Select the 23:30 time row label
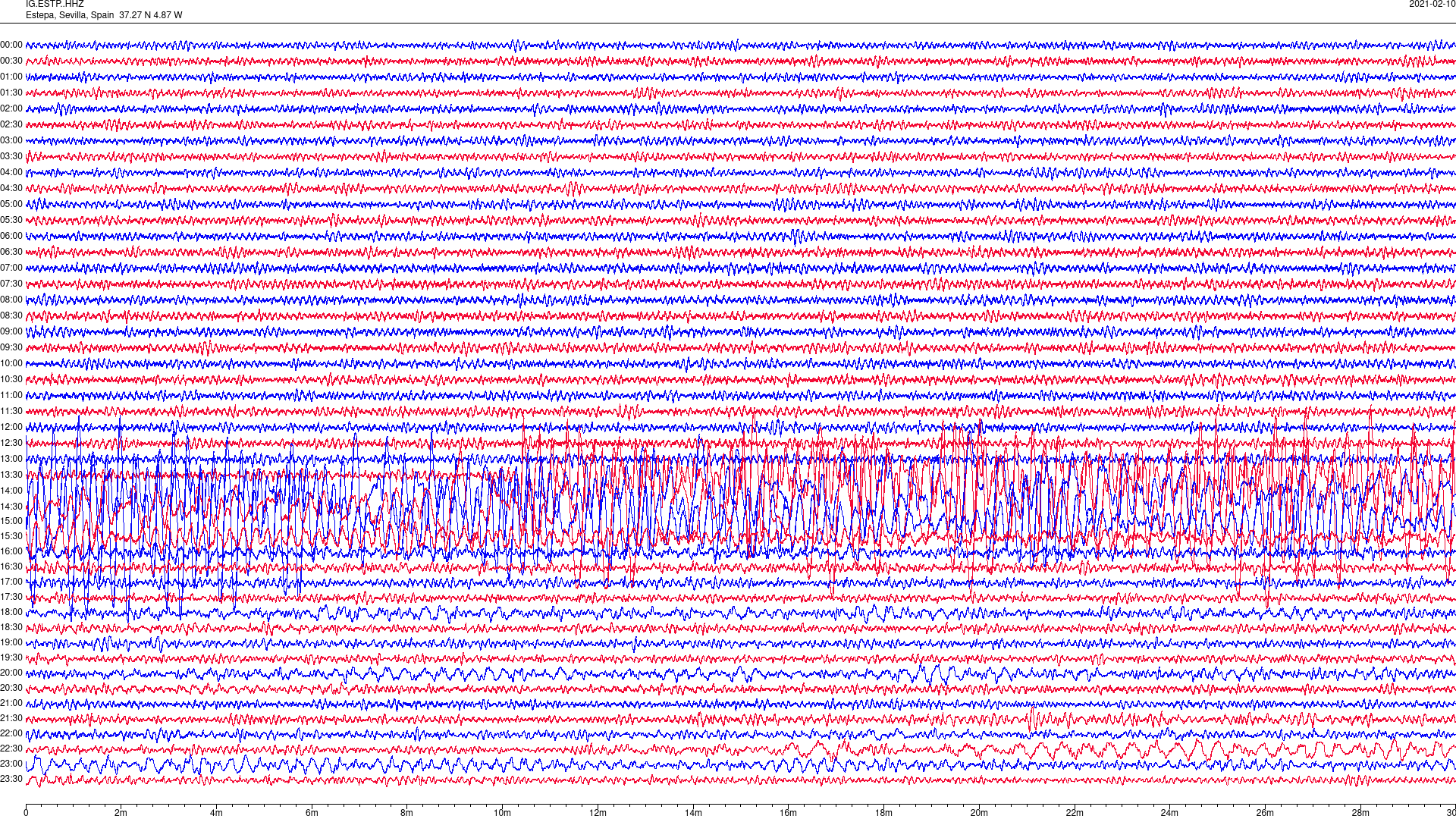 pos(11,779)
